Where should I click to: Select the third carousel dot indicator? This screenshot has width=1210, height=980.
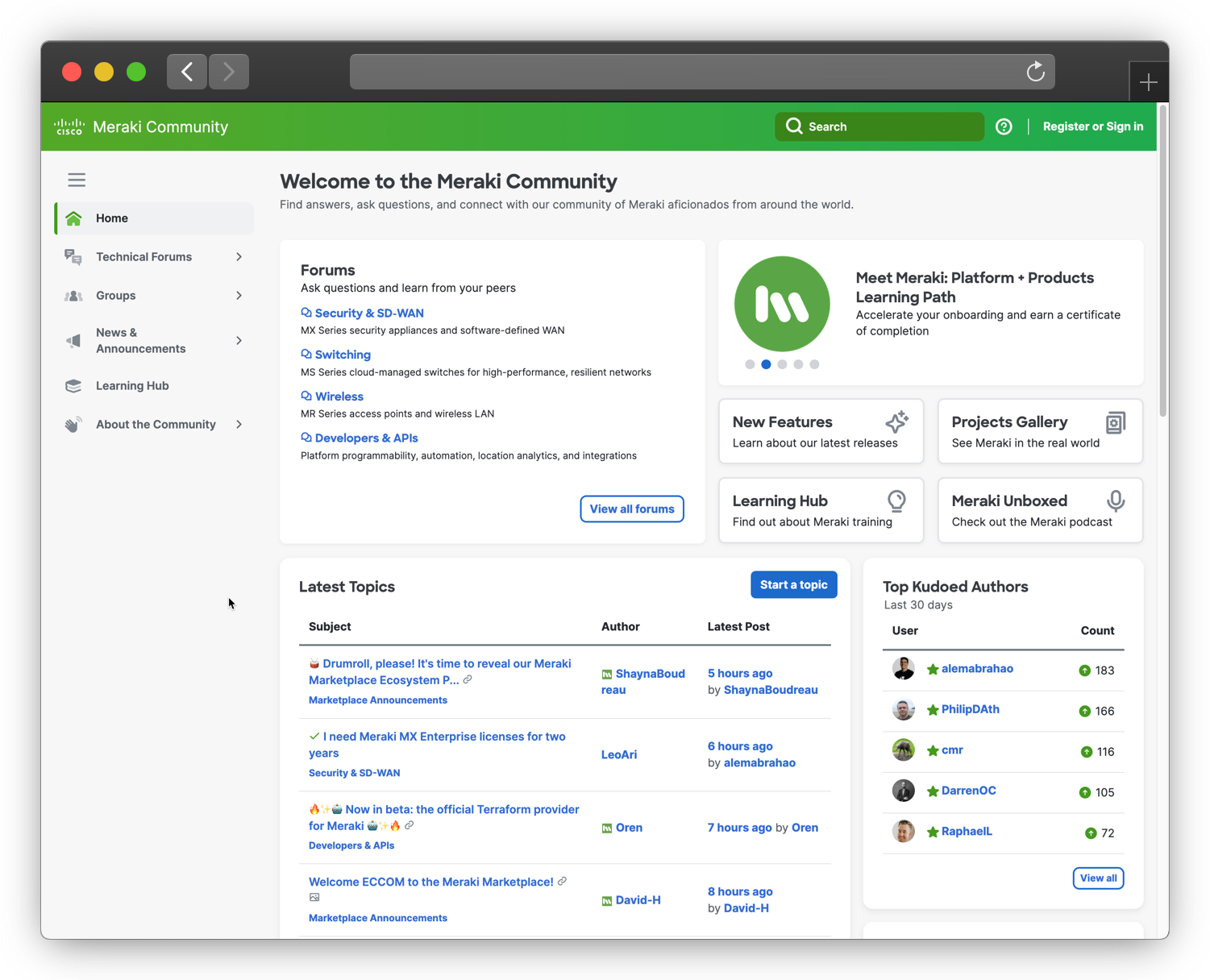[x=782, y=364]
